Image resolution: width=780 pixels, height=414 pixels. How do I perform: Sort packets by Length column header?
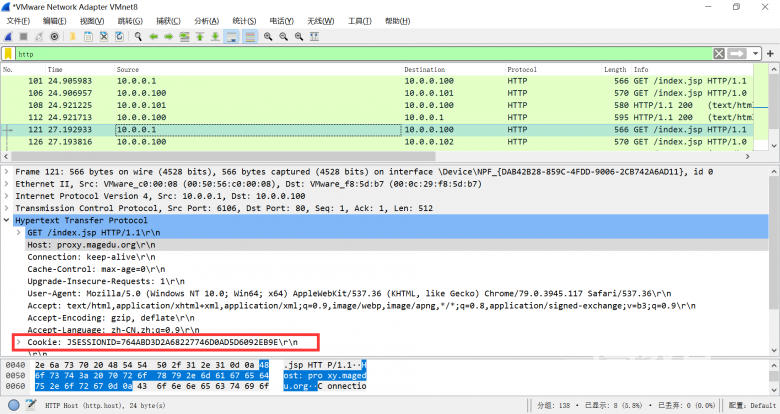(x=615, y=70)
